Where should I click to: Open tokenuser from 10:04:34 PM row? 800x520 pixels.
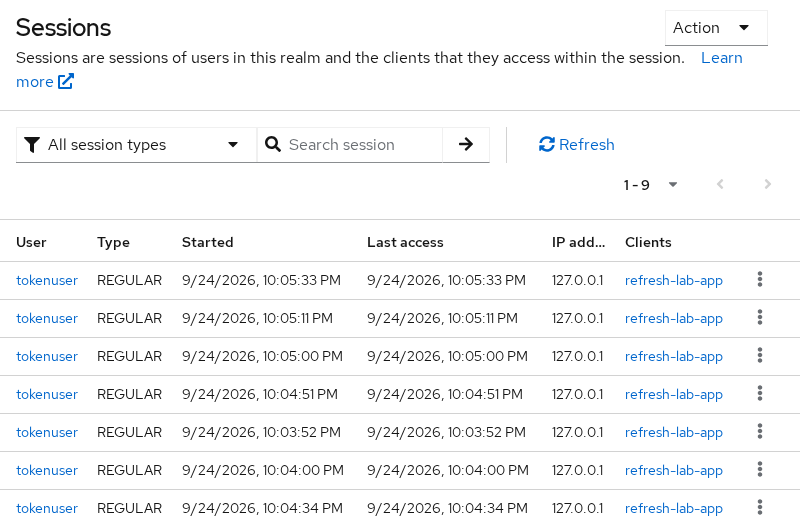point(47,508)
